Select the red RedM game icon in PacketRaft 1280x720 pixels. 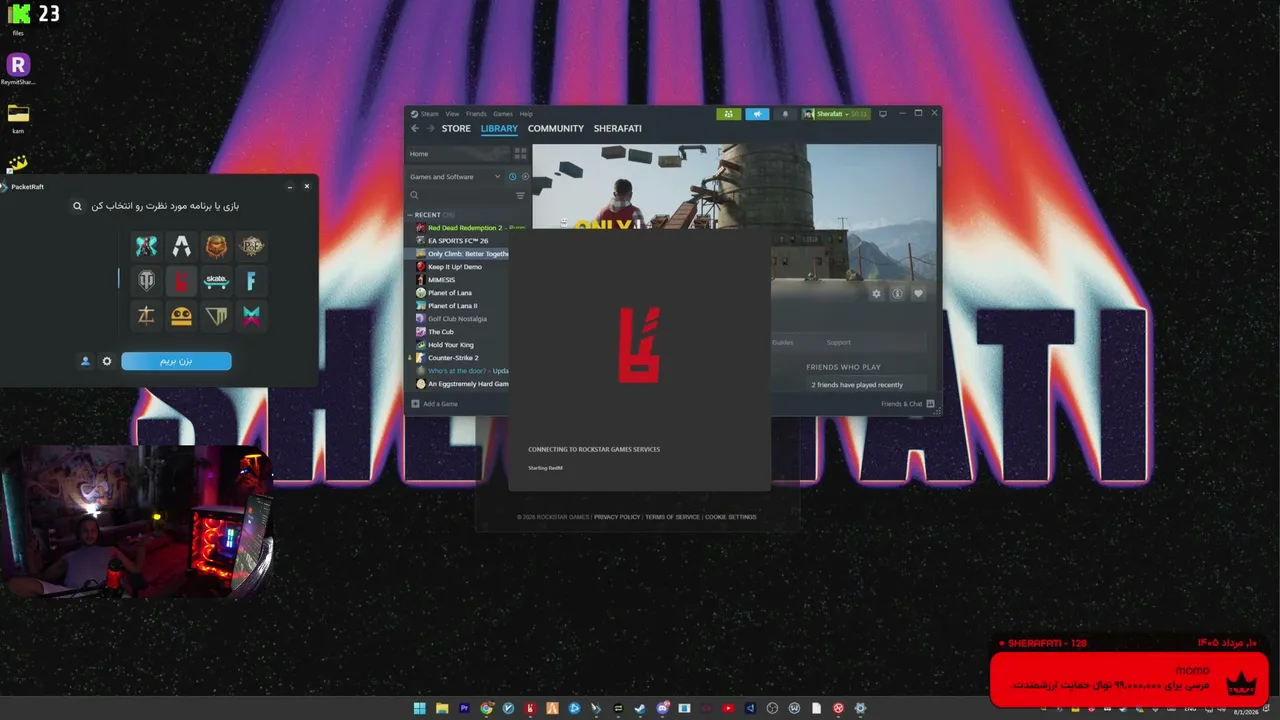(181, 281)
